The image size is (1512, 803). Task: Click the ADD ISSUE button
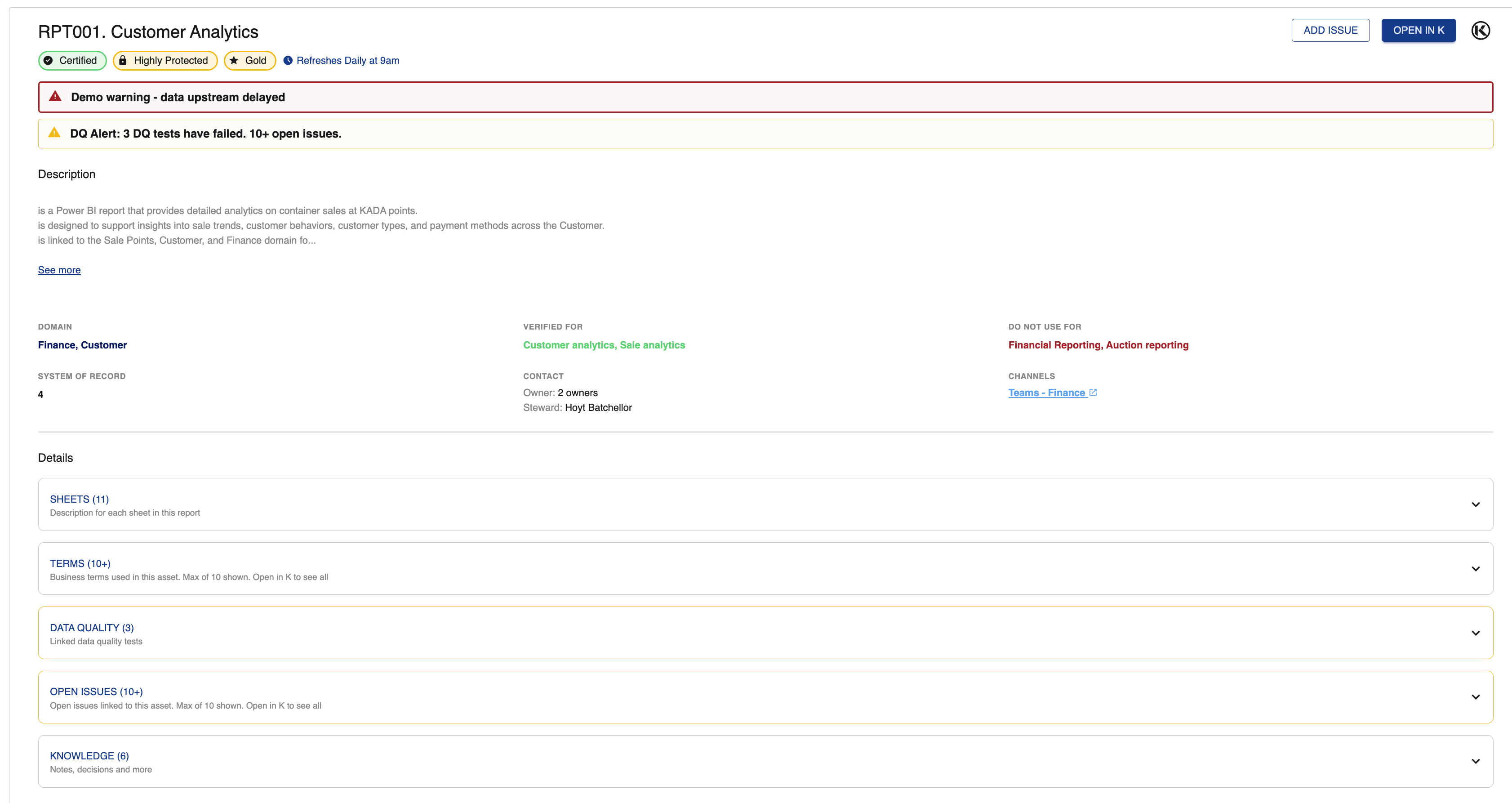(x=1330, y=31)
